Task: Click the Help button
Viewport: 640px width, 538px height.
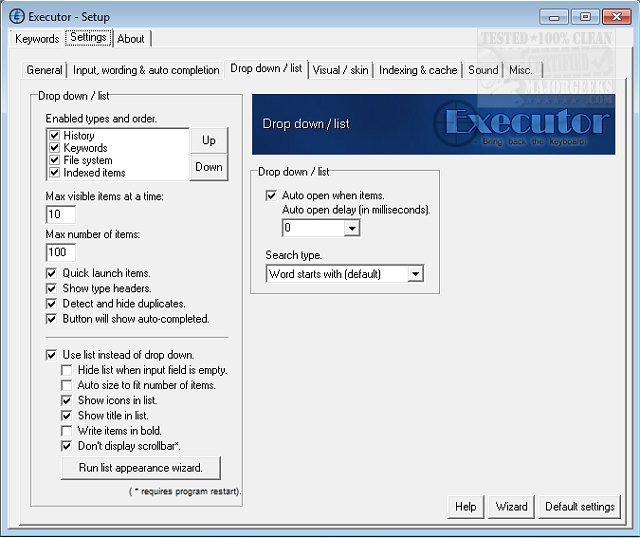Action: click(466, 507)
